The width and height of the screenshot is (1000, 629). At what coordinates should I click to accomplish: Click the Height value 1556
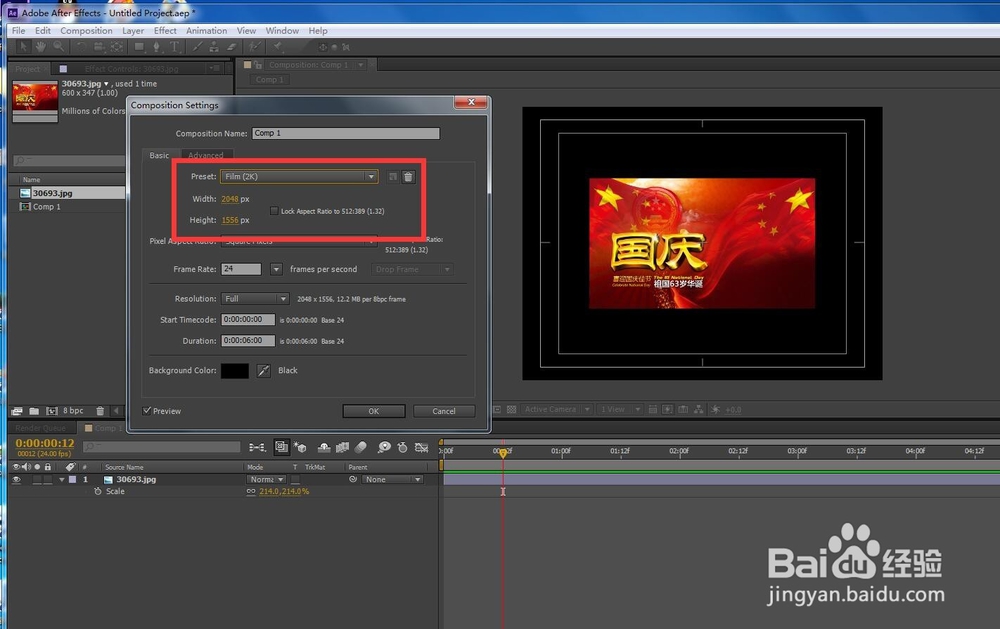[x=230, y=220]
